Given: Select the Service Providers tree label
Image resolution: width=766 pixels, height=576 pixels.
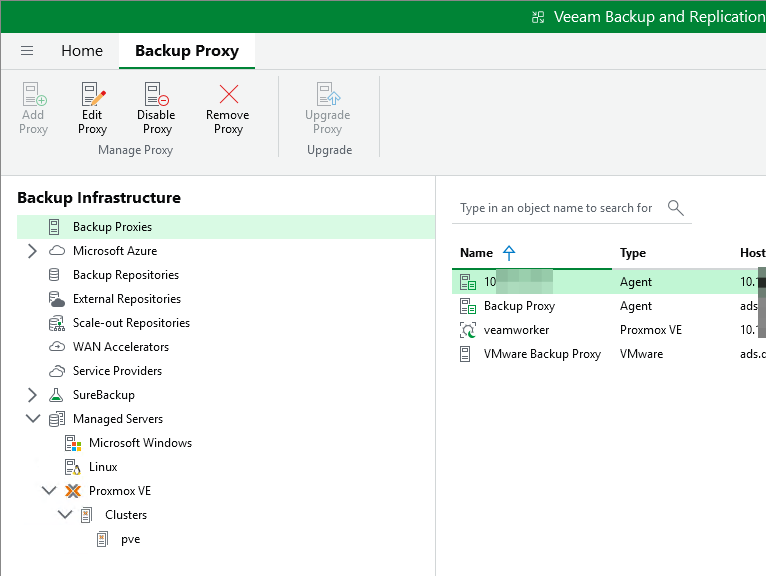Looking at the screenshot, I should (x=117, y=370).
